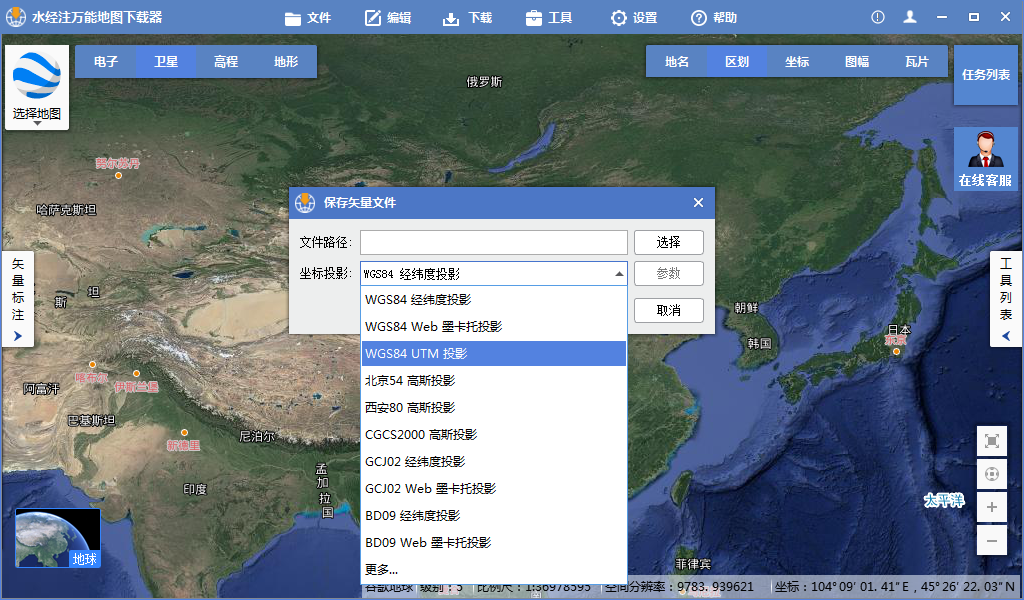The height and width of the screenshot is (600, 1024).
Task: Open the 任务列表 task list panel
Action: [985, 73]
